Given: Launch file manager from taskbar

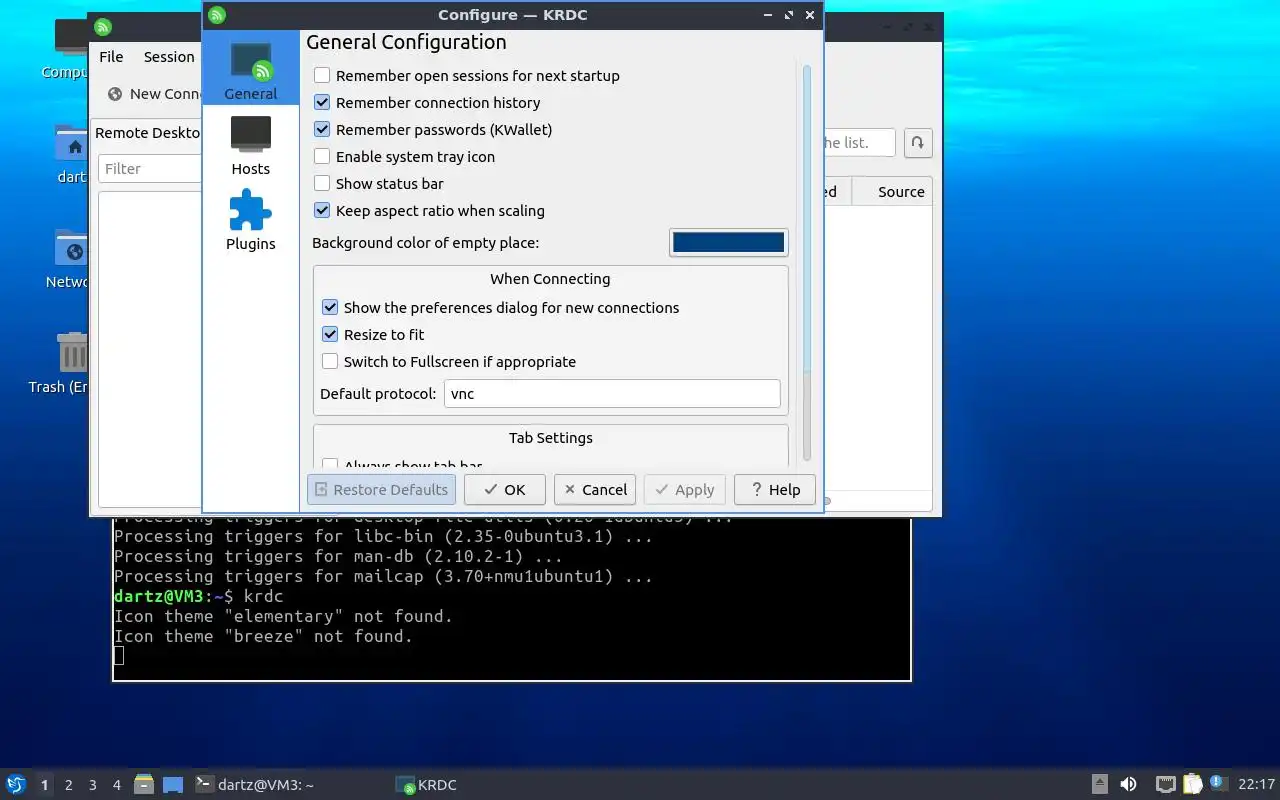Looking at the screenshot, I should pos(144,784).
